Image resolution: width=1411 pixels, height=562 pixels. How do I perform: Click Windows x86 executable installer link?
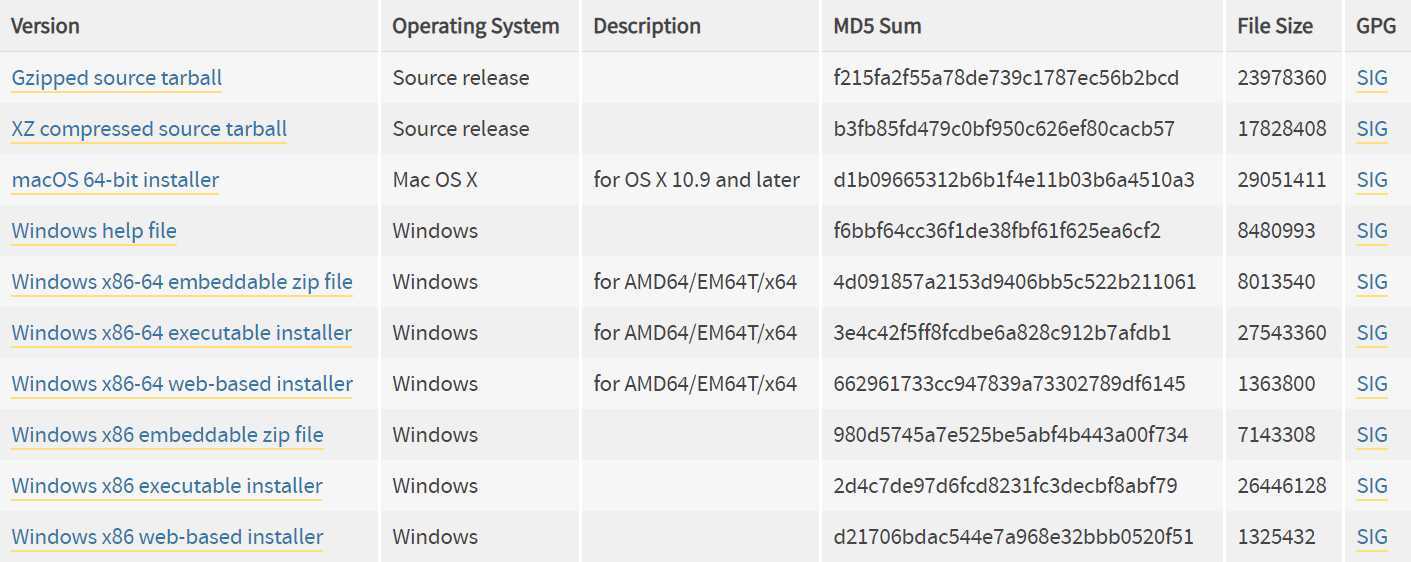(x=167, y=486)
